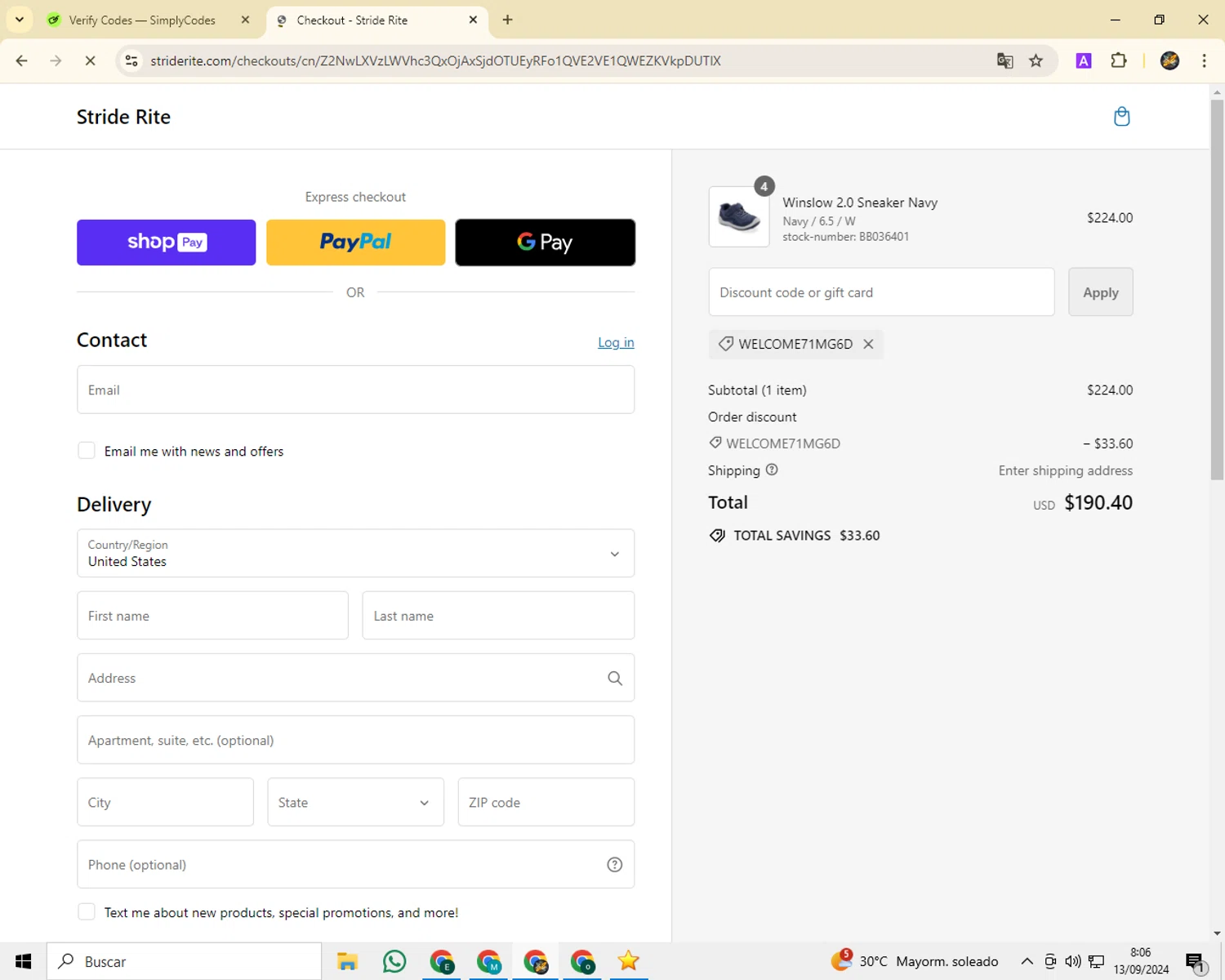1225x980 pixels.
Task: Pay with Google Pay button
Action: pyautogui.click(x=545, y=242)
